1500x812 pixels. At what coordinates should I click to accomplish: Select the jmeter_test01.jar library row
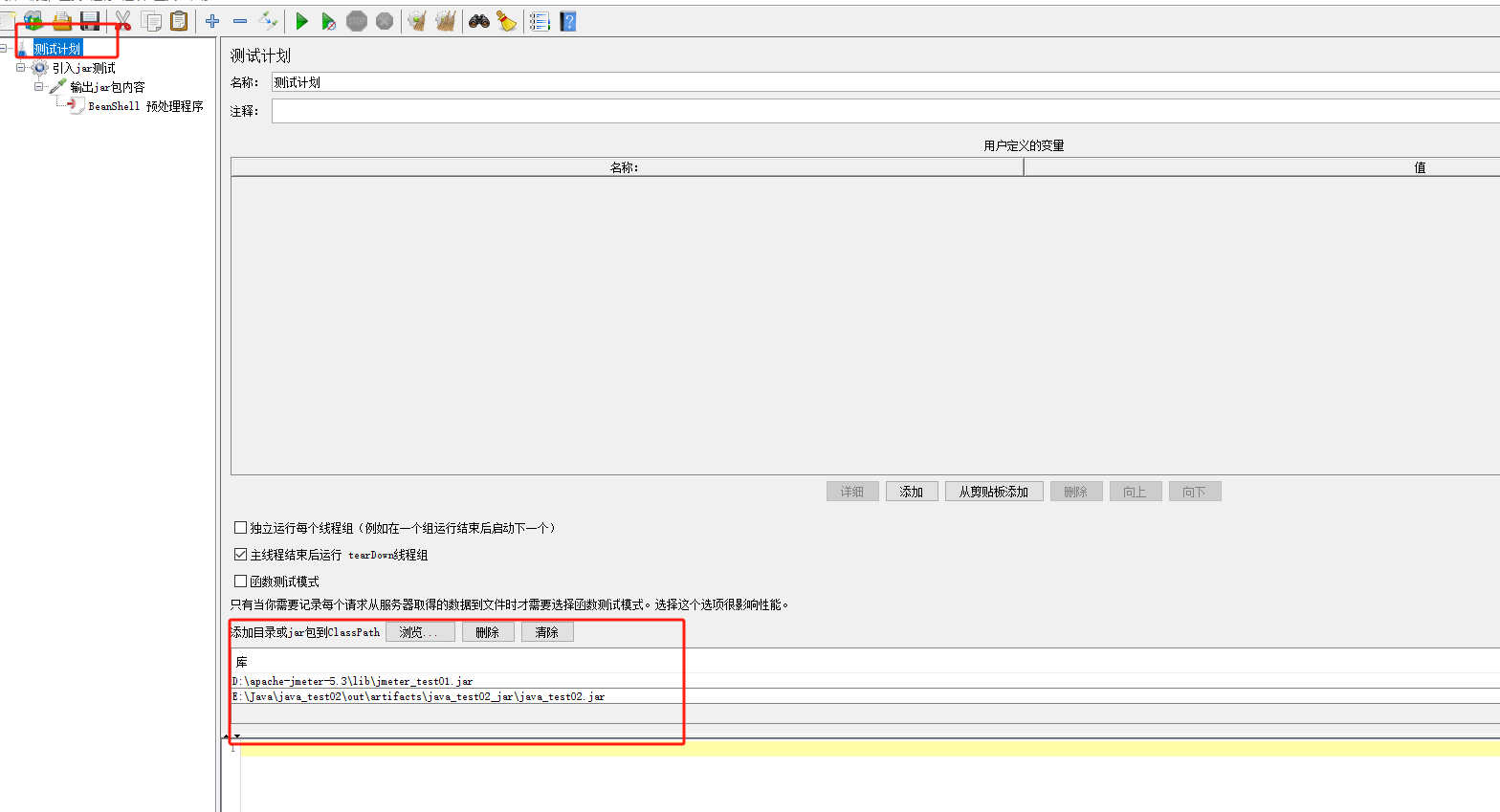(x=865, y=681)
